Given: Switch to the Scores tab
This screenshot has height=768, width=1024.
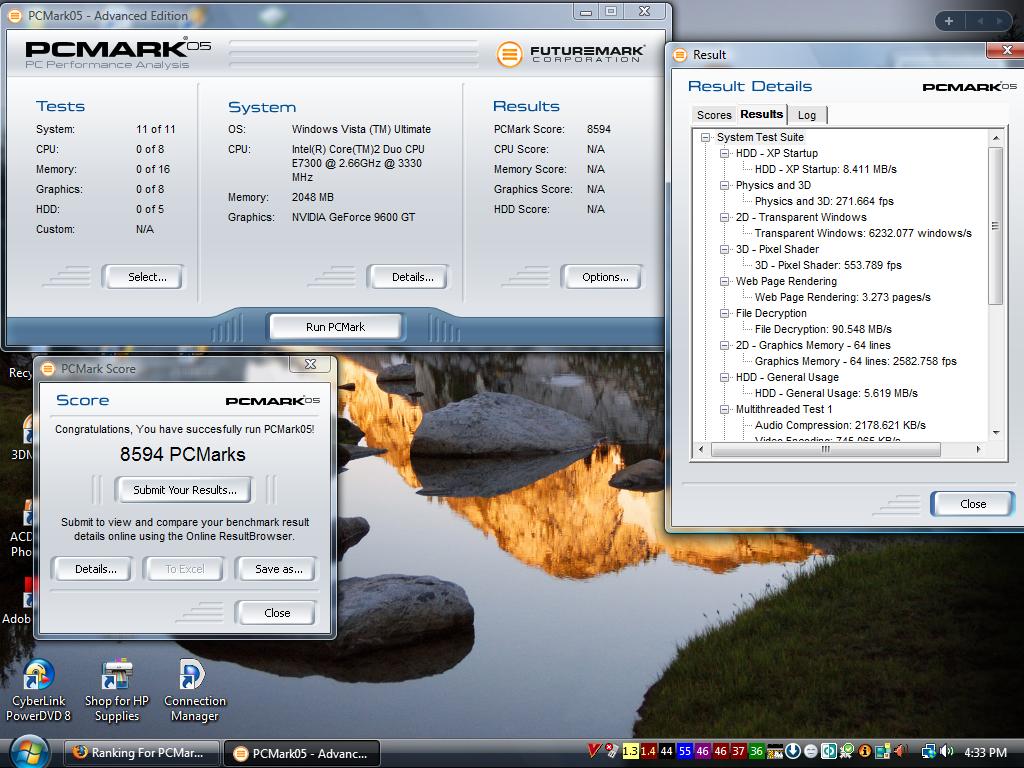Looking at the screenshot, I should [714, 115].
